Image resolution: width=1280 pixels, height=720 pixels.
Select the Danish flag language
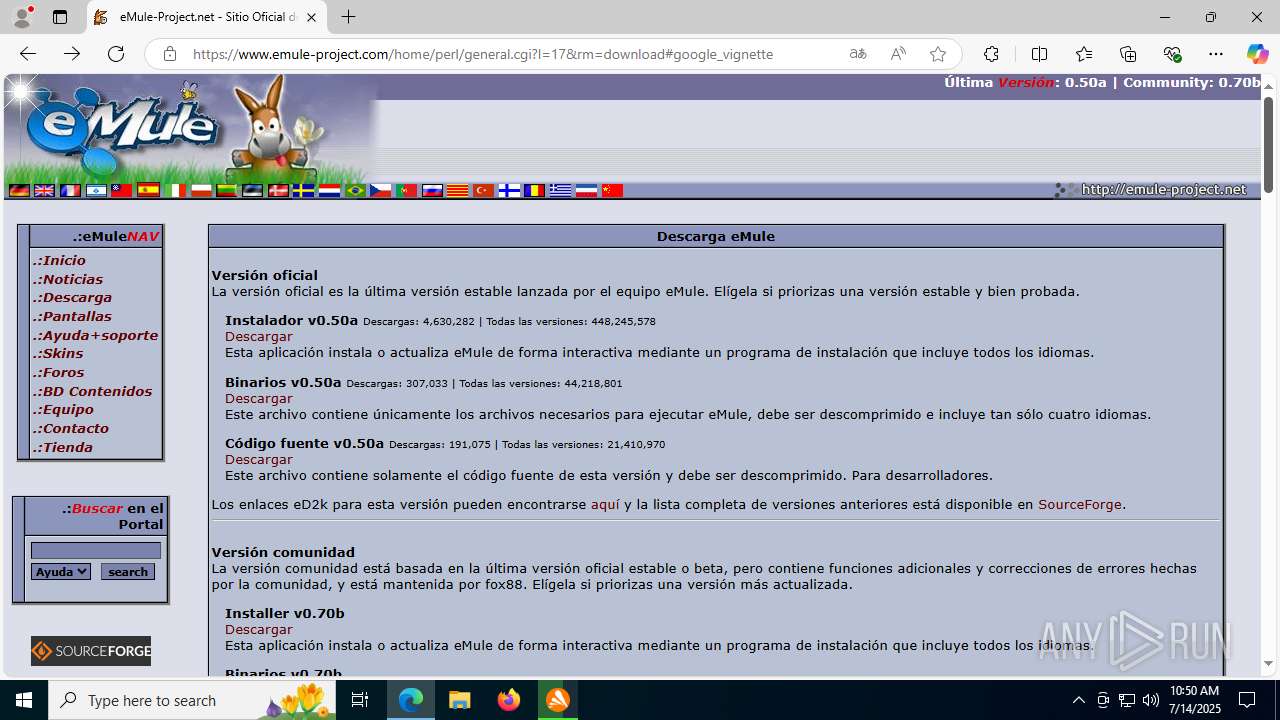(278, 190)
